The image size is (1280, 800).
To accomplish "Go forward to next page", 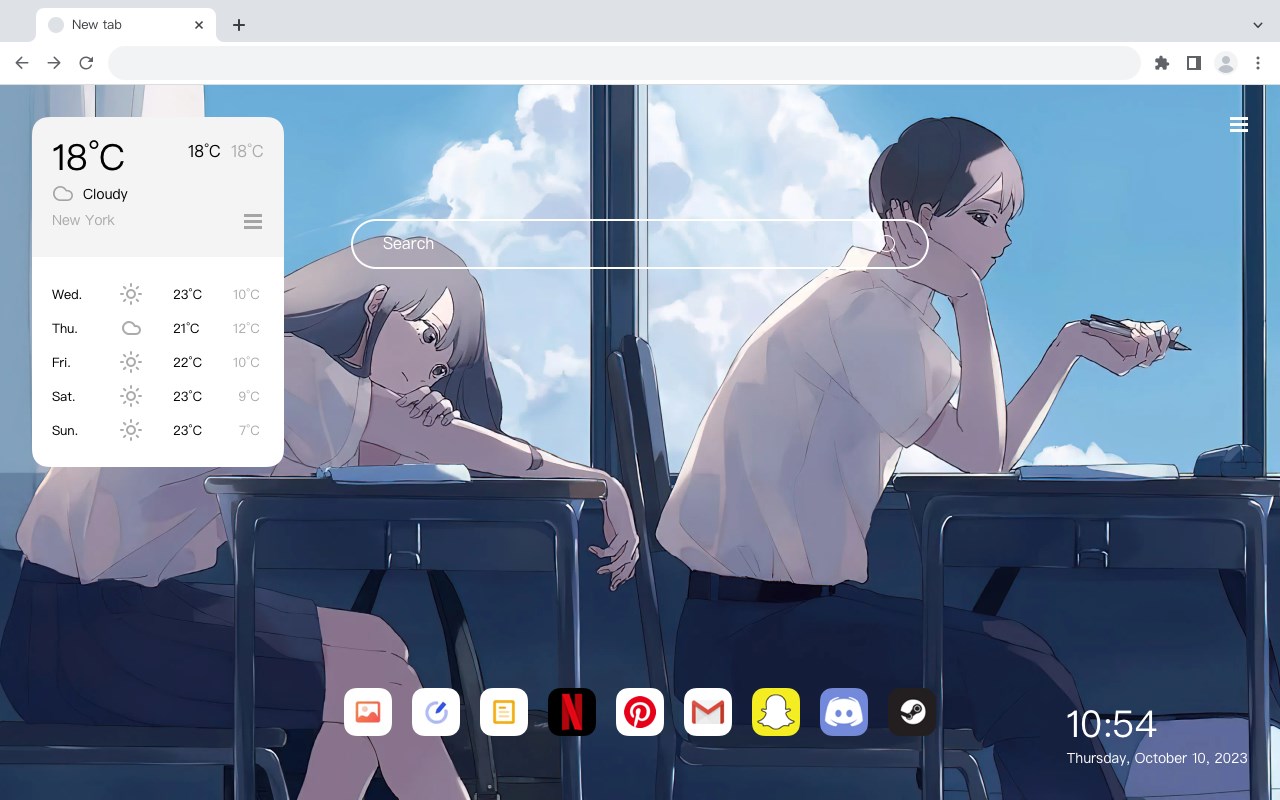I will (54, 63).
